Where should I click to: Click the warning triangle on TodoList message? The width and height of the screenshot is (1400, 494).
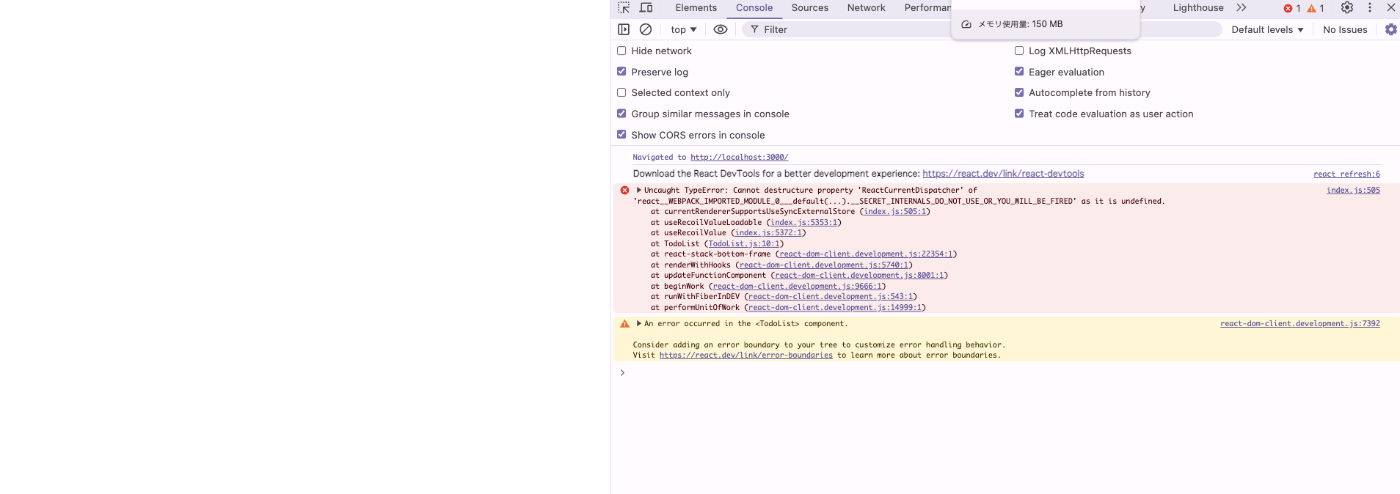(625, 324)
